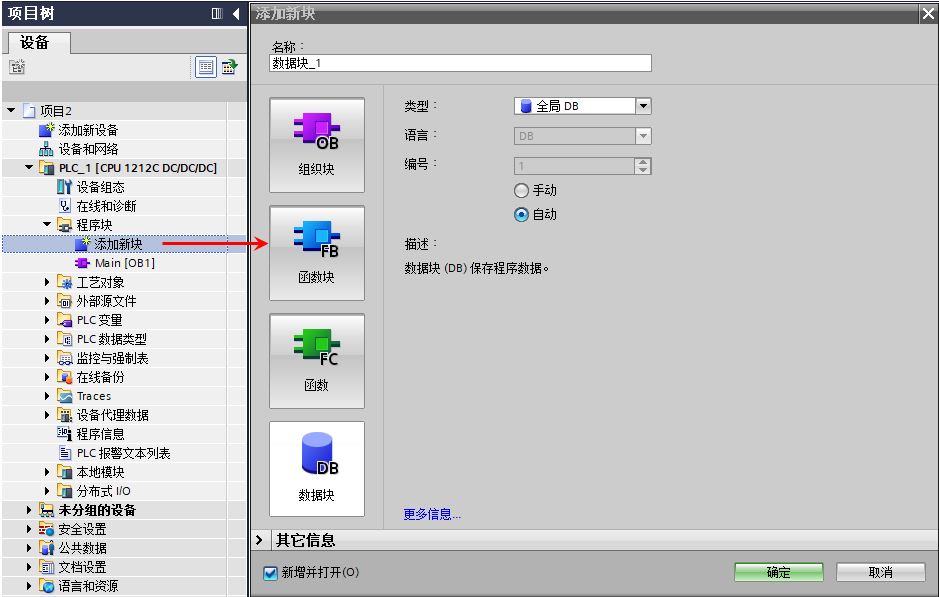
Task: Switch to the 设备 tab
Action: pyautogui.click(x=39, y=43)
